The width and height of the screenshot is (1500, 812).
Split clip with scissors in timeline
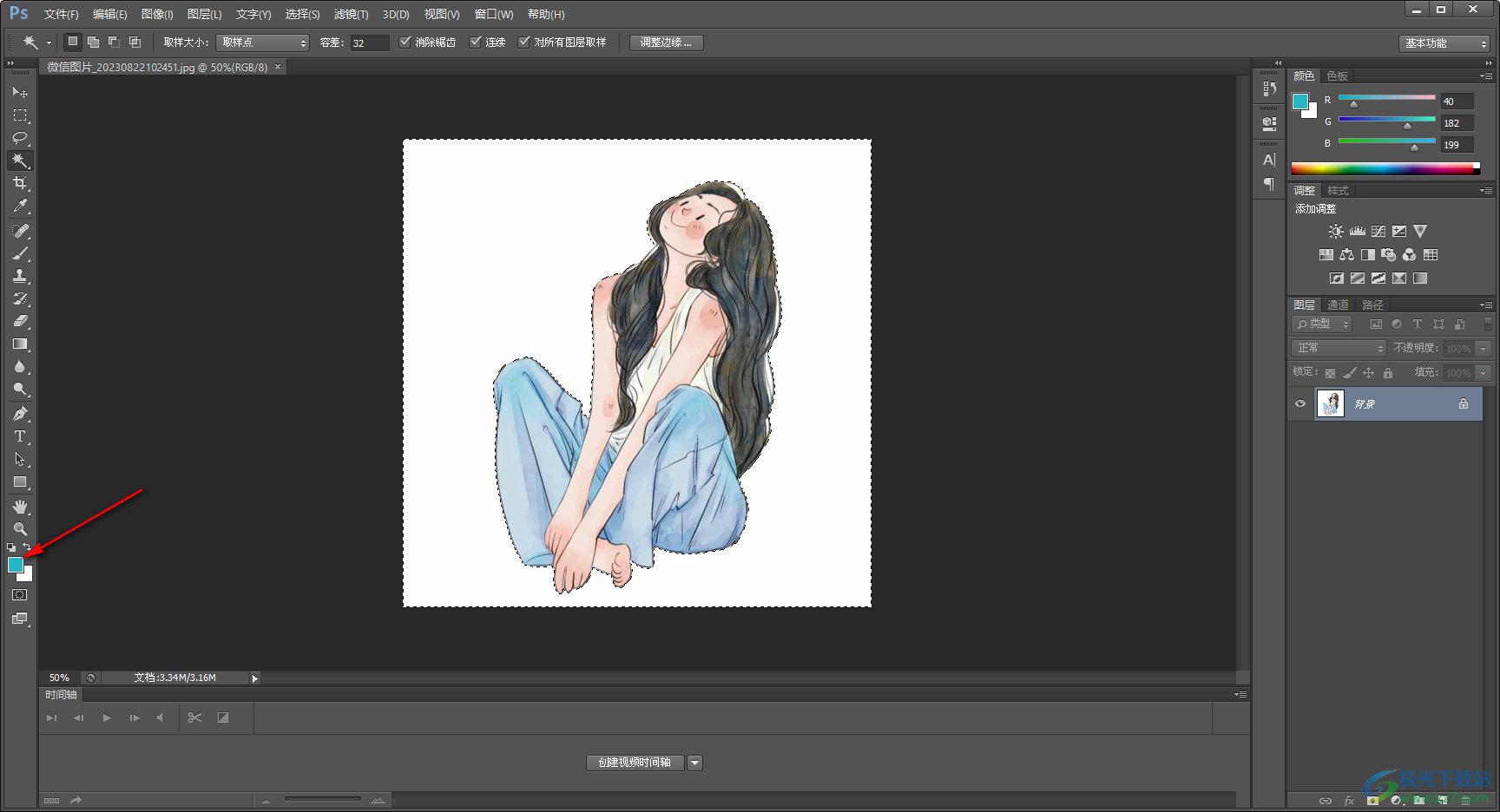point(194,717)
